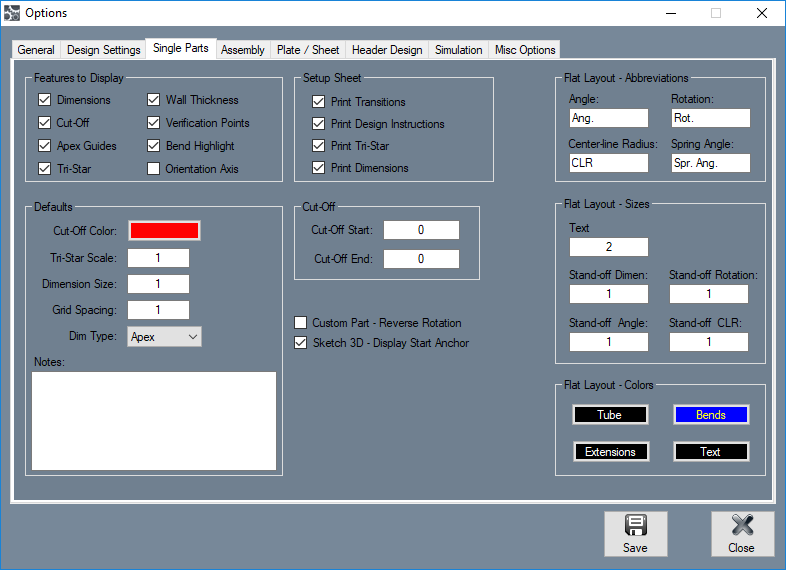Enable the Orientation Axis checkbox
This screenshot has height=570, width=786.
(x=154, y=169)
